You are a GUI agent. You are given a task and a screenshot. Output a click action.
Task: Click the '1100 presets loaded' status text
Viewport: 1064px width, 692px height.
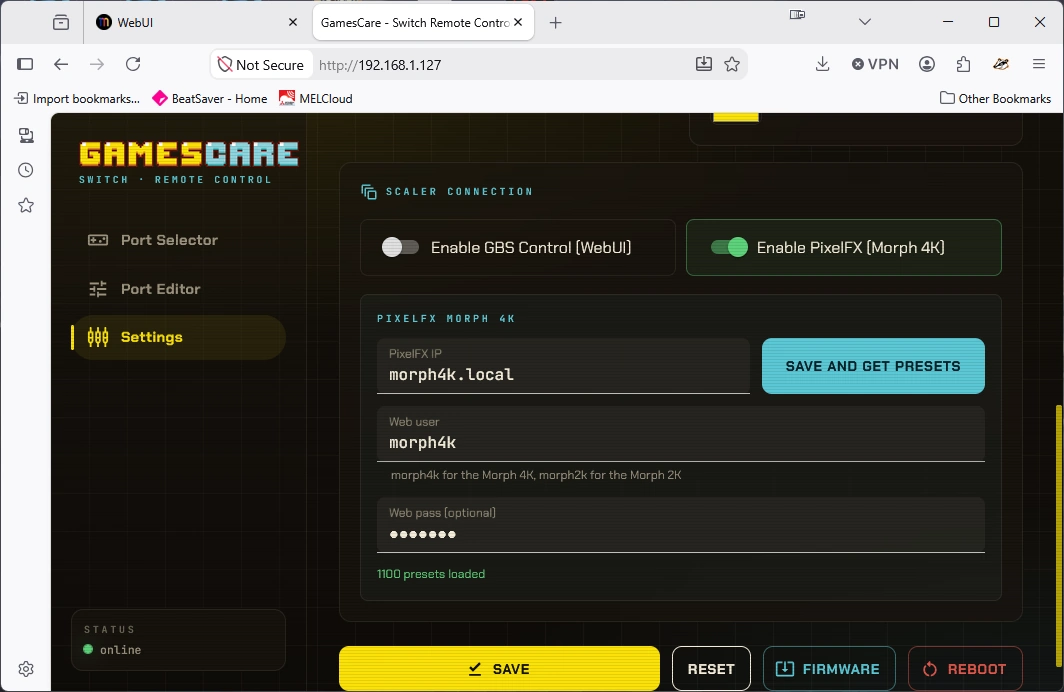coord(431,574)
